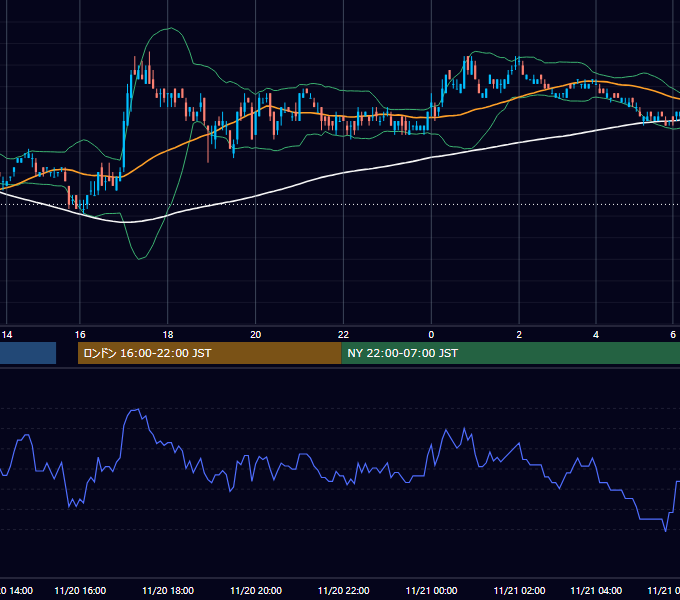Click the 11/20 18:00 indicator axis label
Viewport: 680px width, 600px height.
pos(168,590)
